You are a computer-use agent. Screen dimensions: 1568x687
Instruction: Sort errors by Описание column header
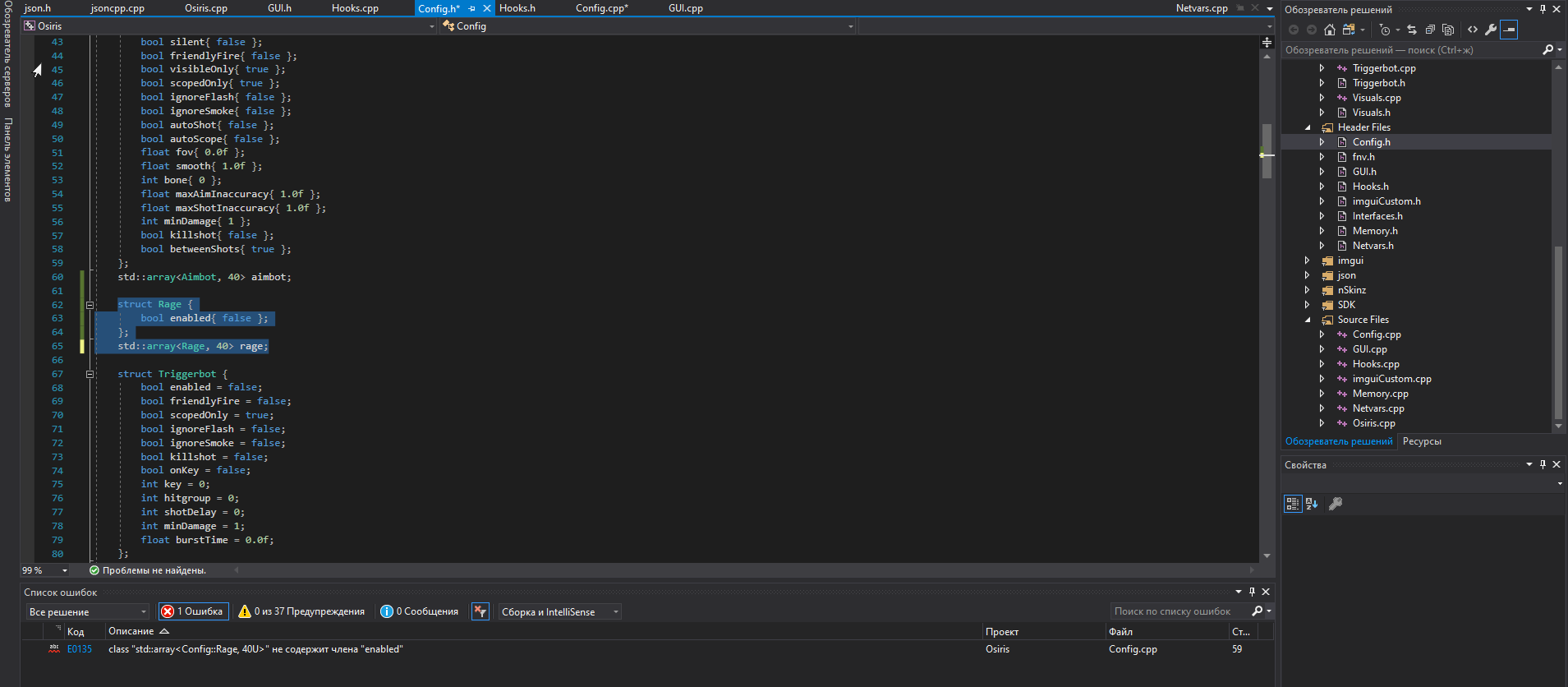coord(131,631)
